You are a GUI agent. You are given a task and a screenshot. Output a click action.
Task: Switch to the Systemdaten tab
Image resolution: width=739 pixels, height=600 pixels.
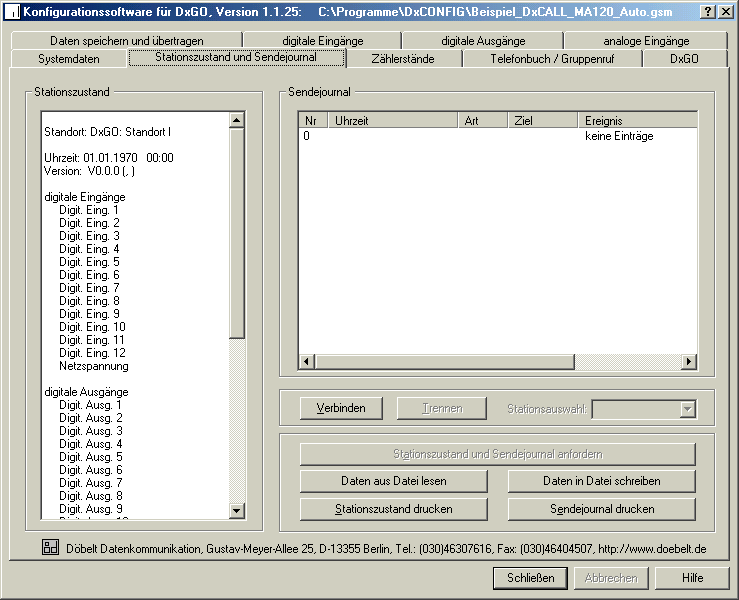[69, 59]
